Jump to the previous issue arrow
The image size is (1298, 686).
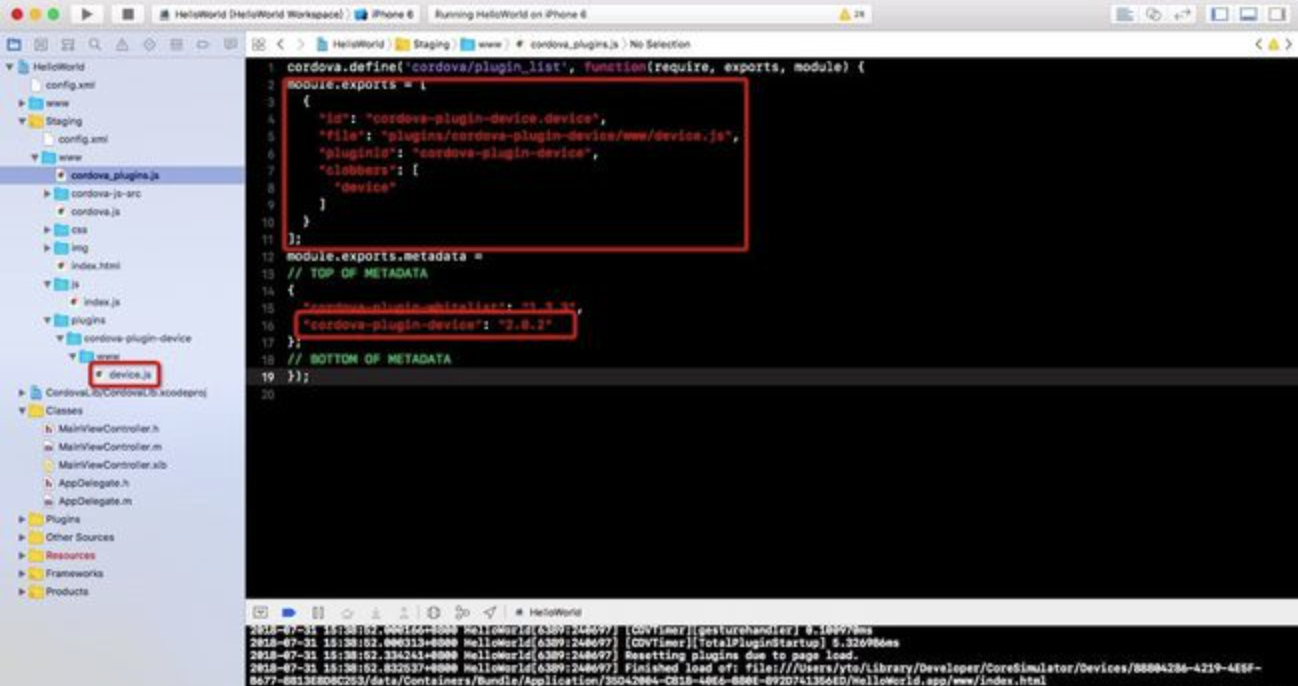click(1259, 45)
